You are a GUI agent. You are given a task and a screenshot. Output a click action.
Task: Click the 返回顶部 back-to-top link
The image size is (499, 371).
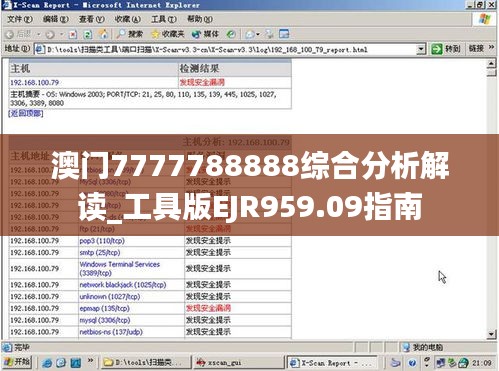point(26,113)
